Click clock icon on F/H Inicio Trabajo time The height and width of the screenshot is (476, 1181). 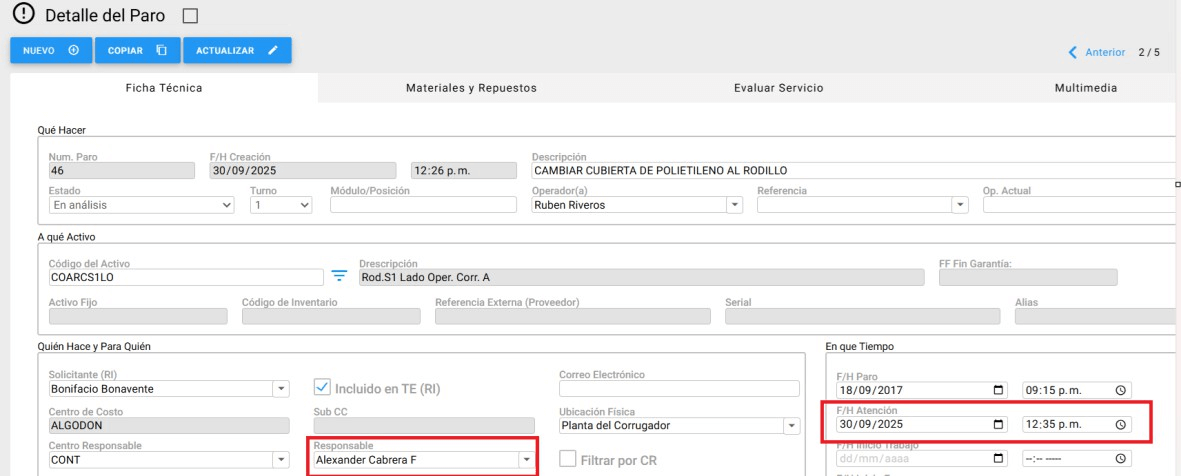1120,458
